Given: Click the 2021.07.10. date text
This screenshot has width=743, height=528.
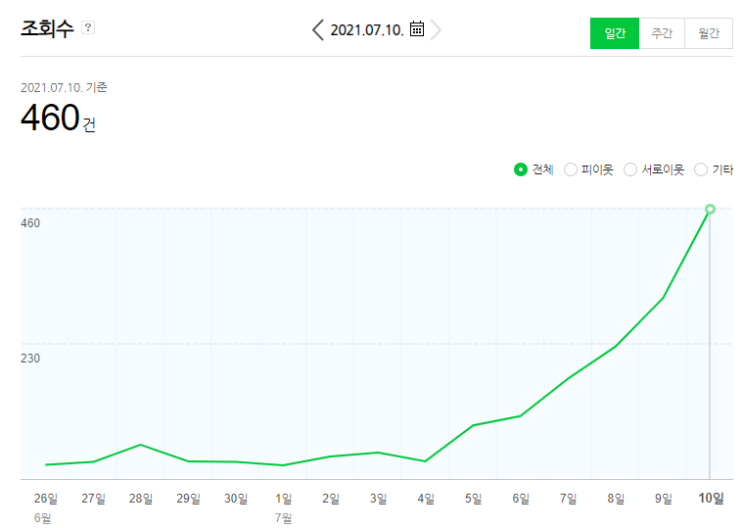Looking at the screenshot, I should [367, 30].
